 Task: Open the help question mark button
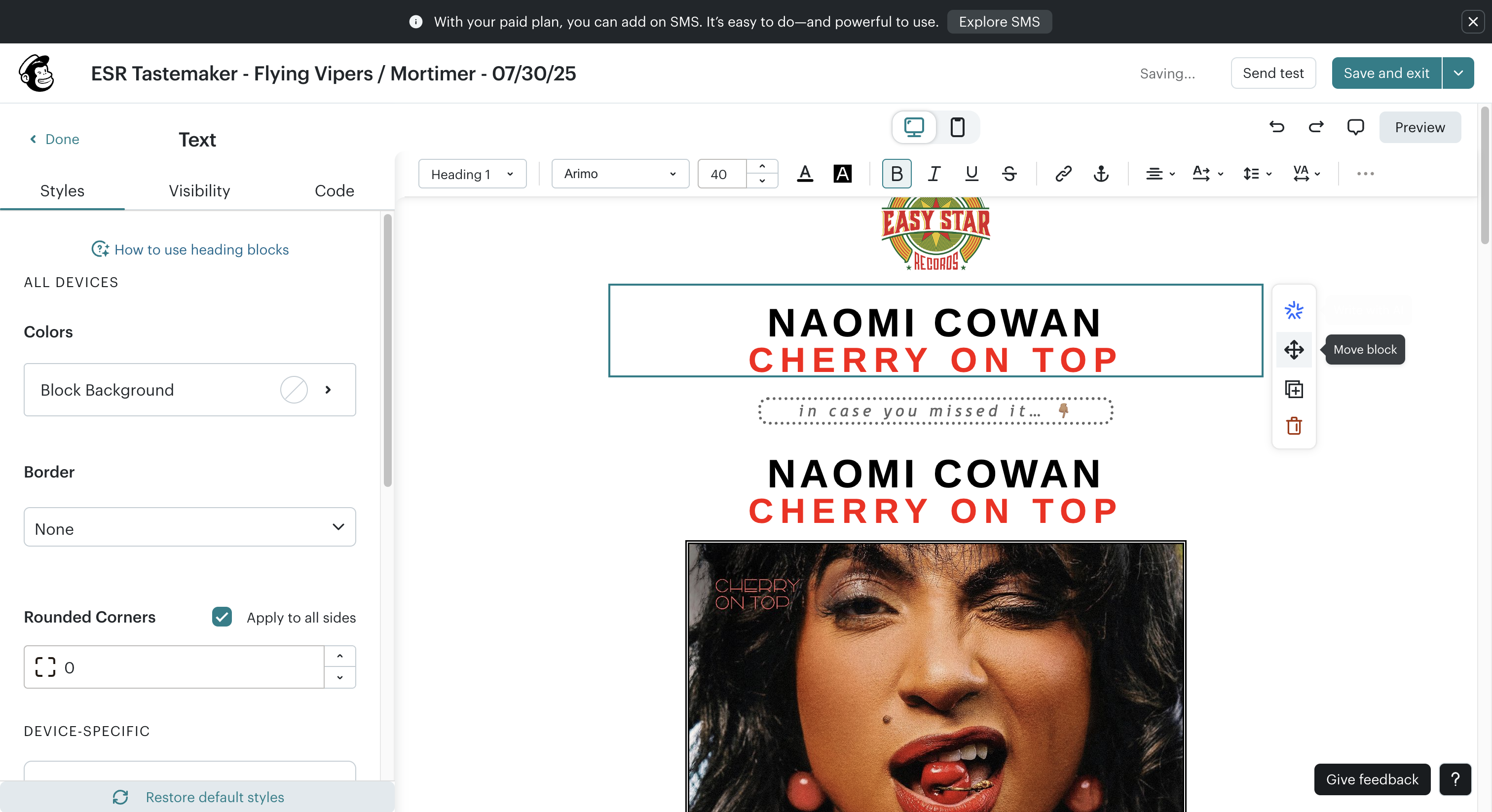[1455, 779]
